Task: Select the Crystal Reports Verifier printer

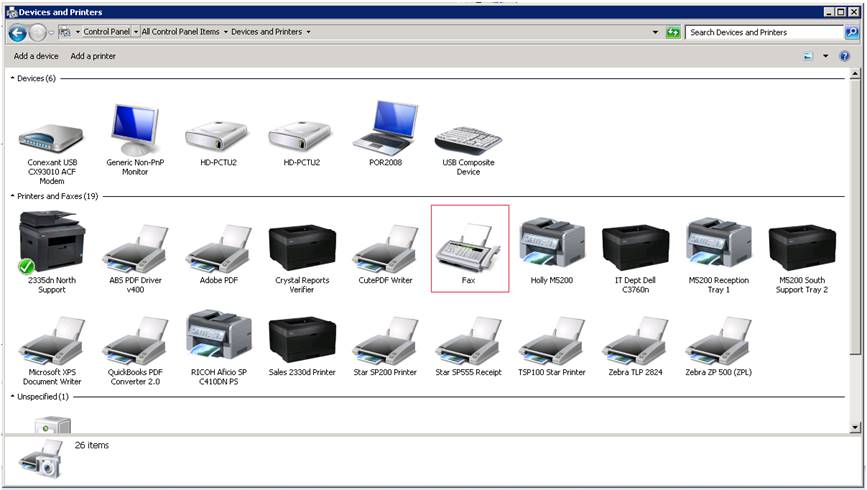Action: pos(302,259)
